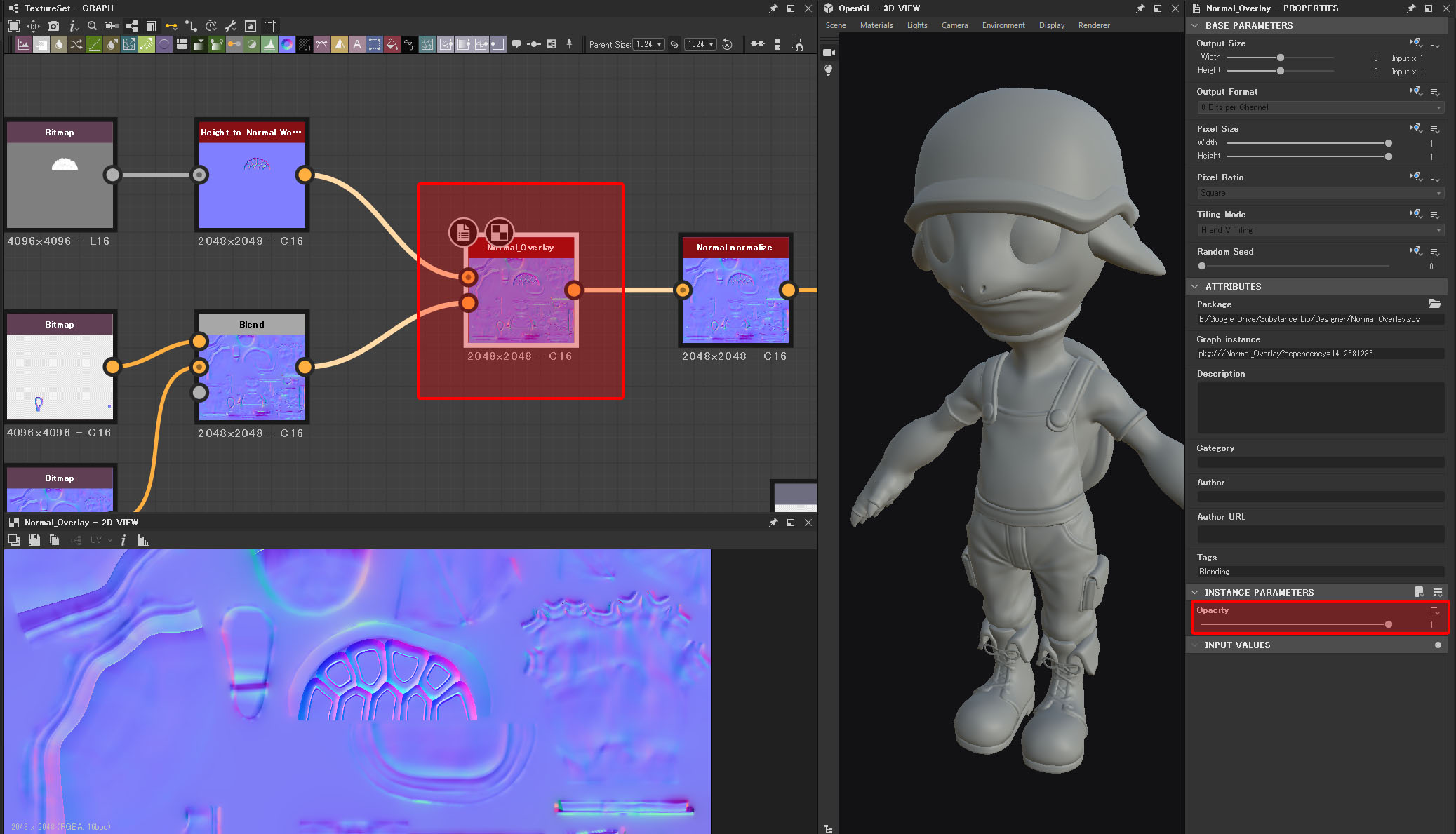Toggle Output Size inheritance method button
The width and height of the screenshot is (1456, 834).
[x=1416, y=43]
